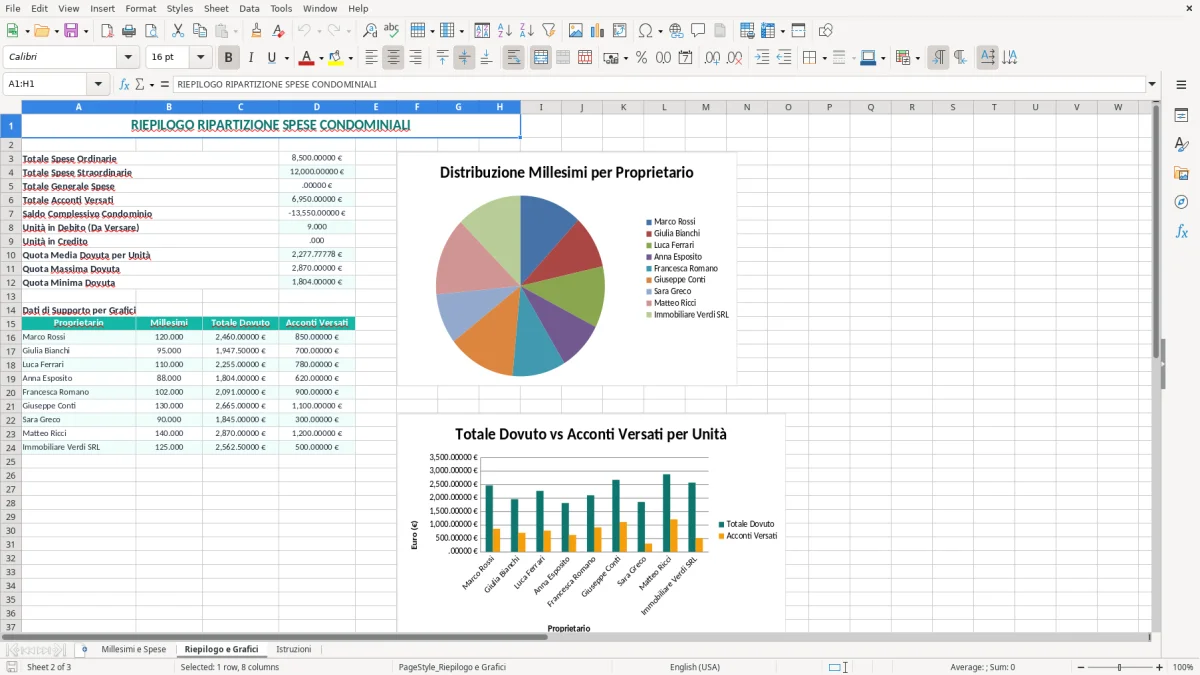Open Function Wizard fx icon
Screen dimensions: 1200x675
124,84
